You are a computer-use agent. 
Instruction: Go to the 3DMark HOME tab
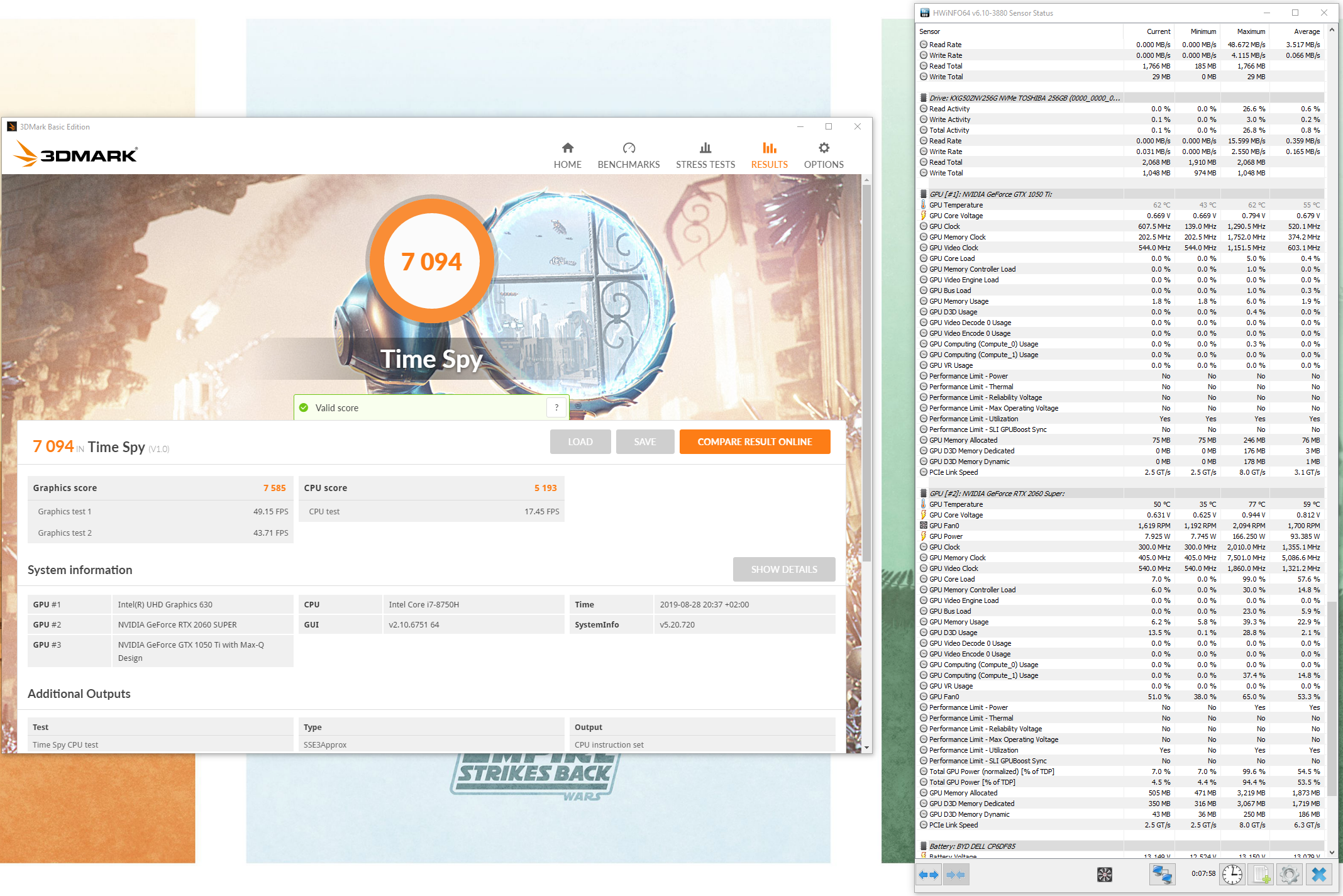click(x=567, y=155)
